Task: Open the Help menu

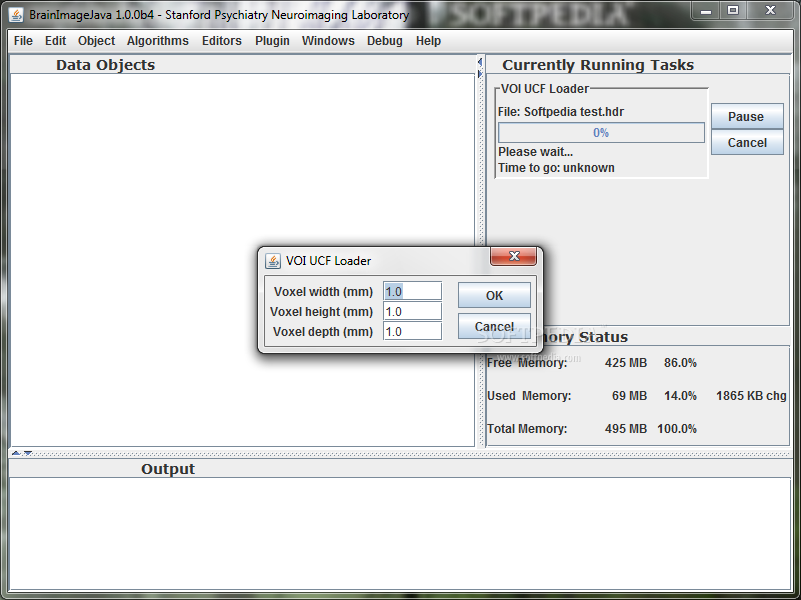Action: click(428, 41)
